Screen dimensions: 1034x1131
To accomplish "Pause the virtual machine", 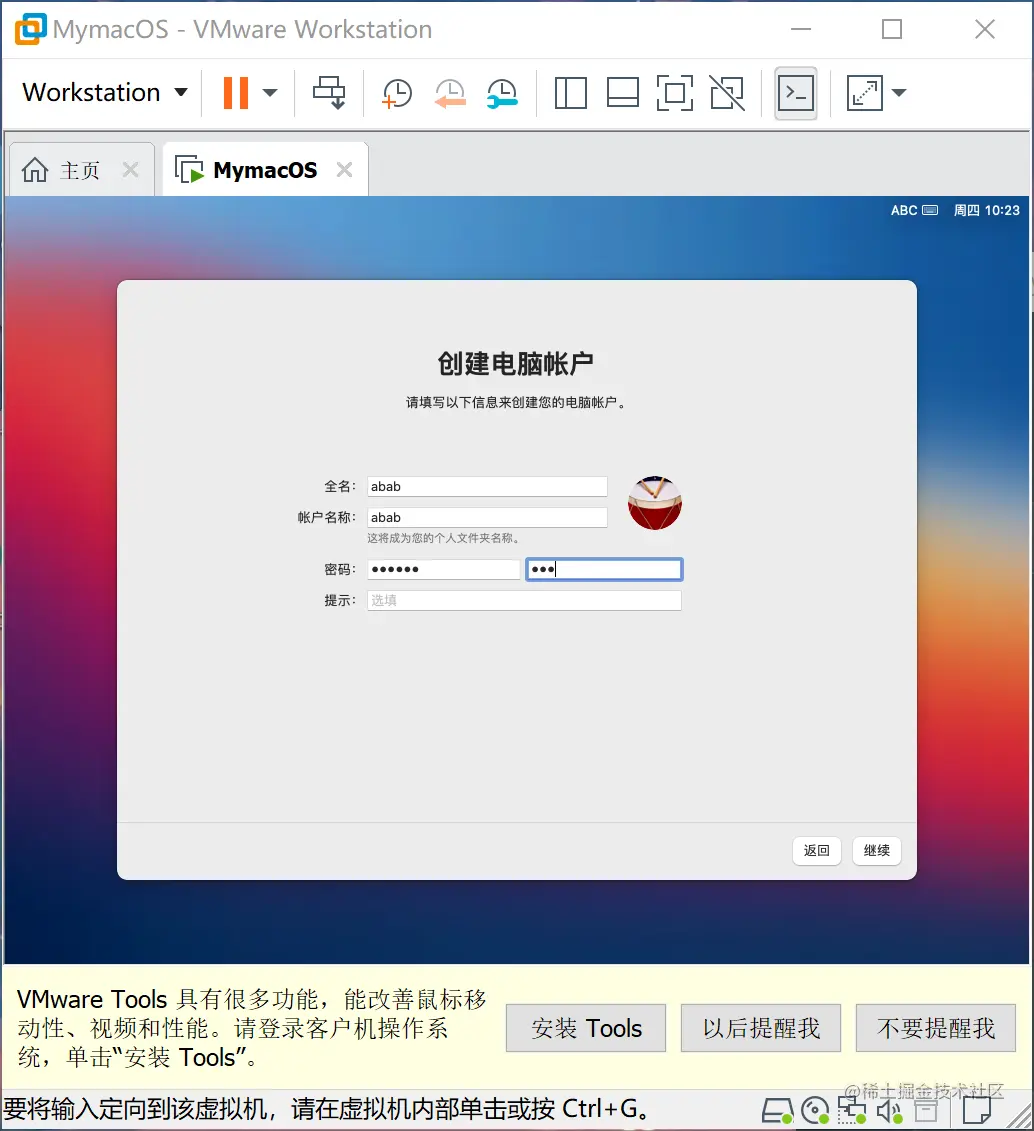I will (236, 92).
